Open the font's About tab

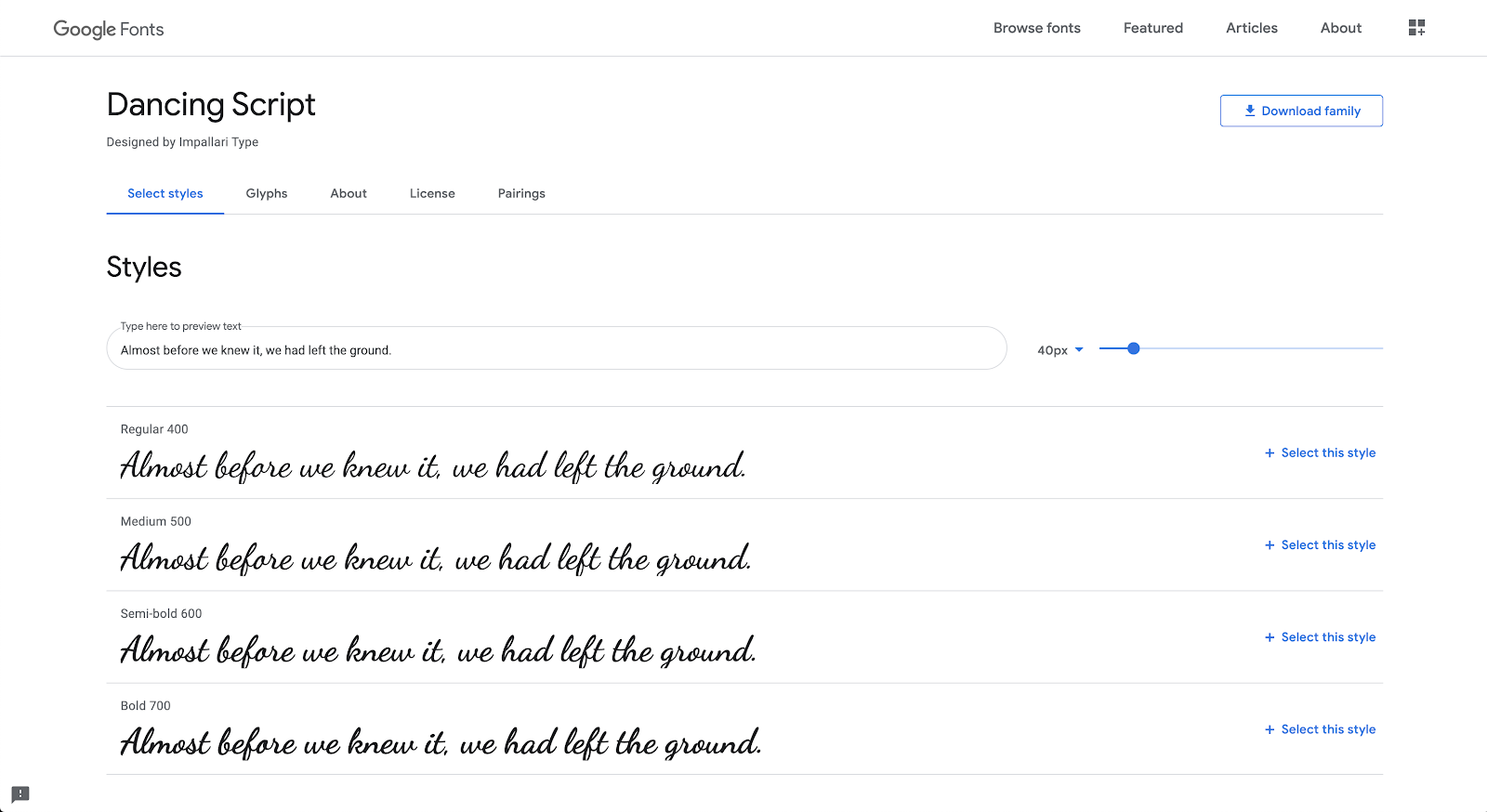click(349, 193)
